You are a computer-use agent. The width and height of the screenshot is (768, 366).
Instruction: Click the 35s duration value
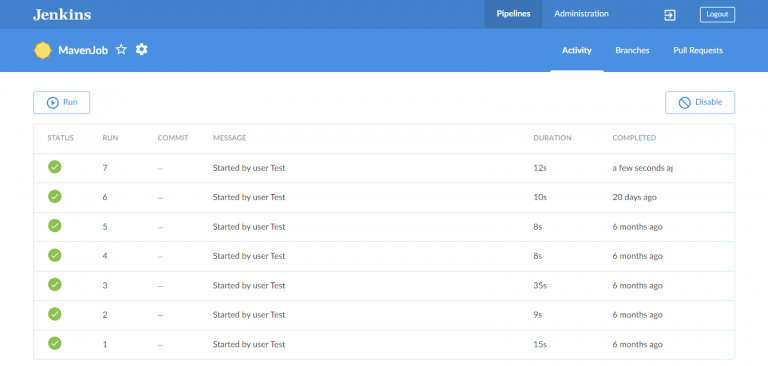pyautogui.click(x=540, y=286)
